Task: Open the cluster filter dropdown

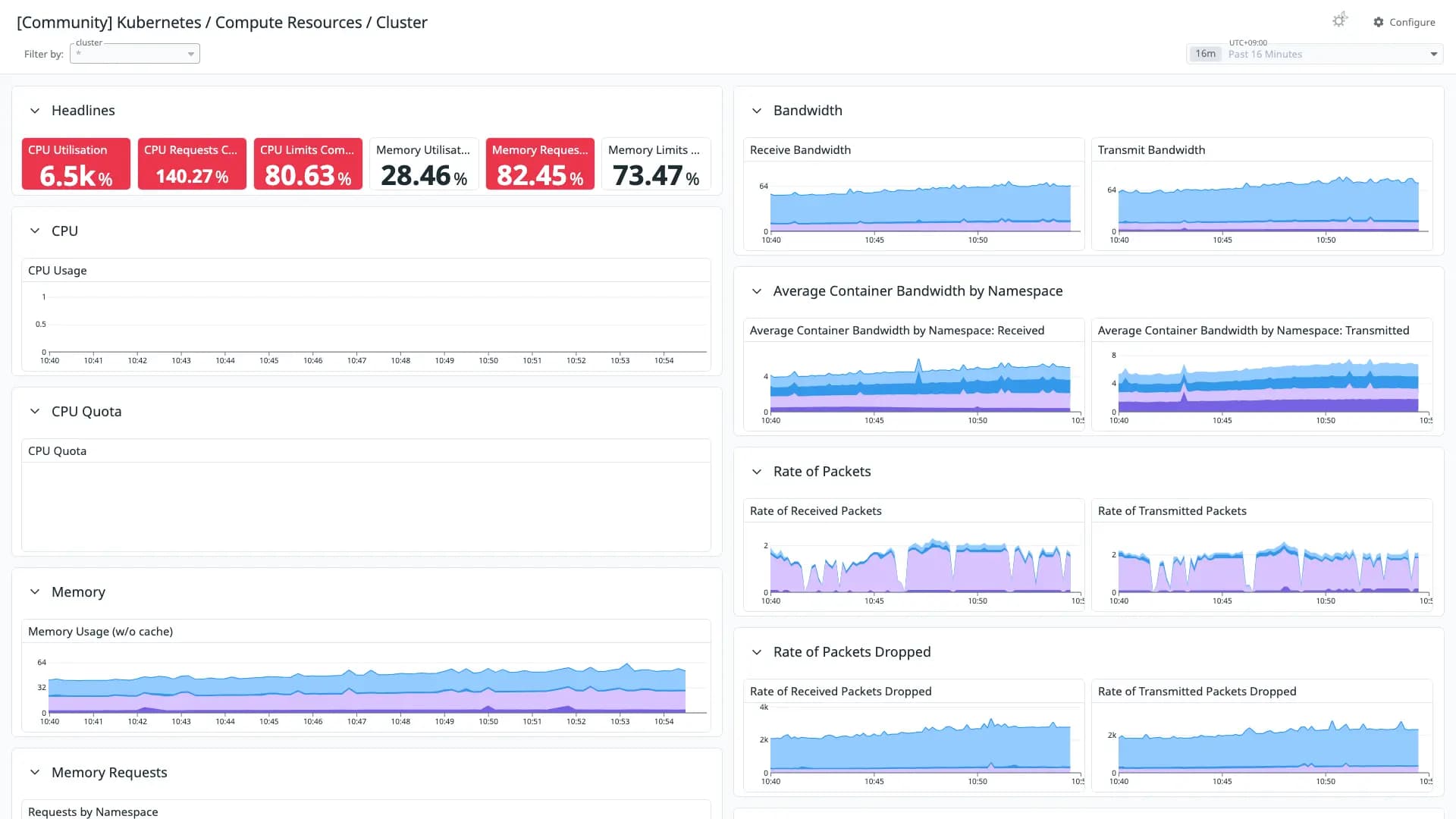Action: click(x=135, y=54)
